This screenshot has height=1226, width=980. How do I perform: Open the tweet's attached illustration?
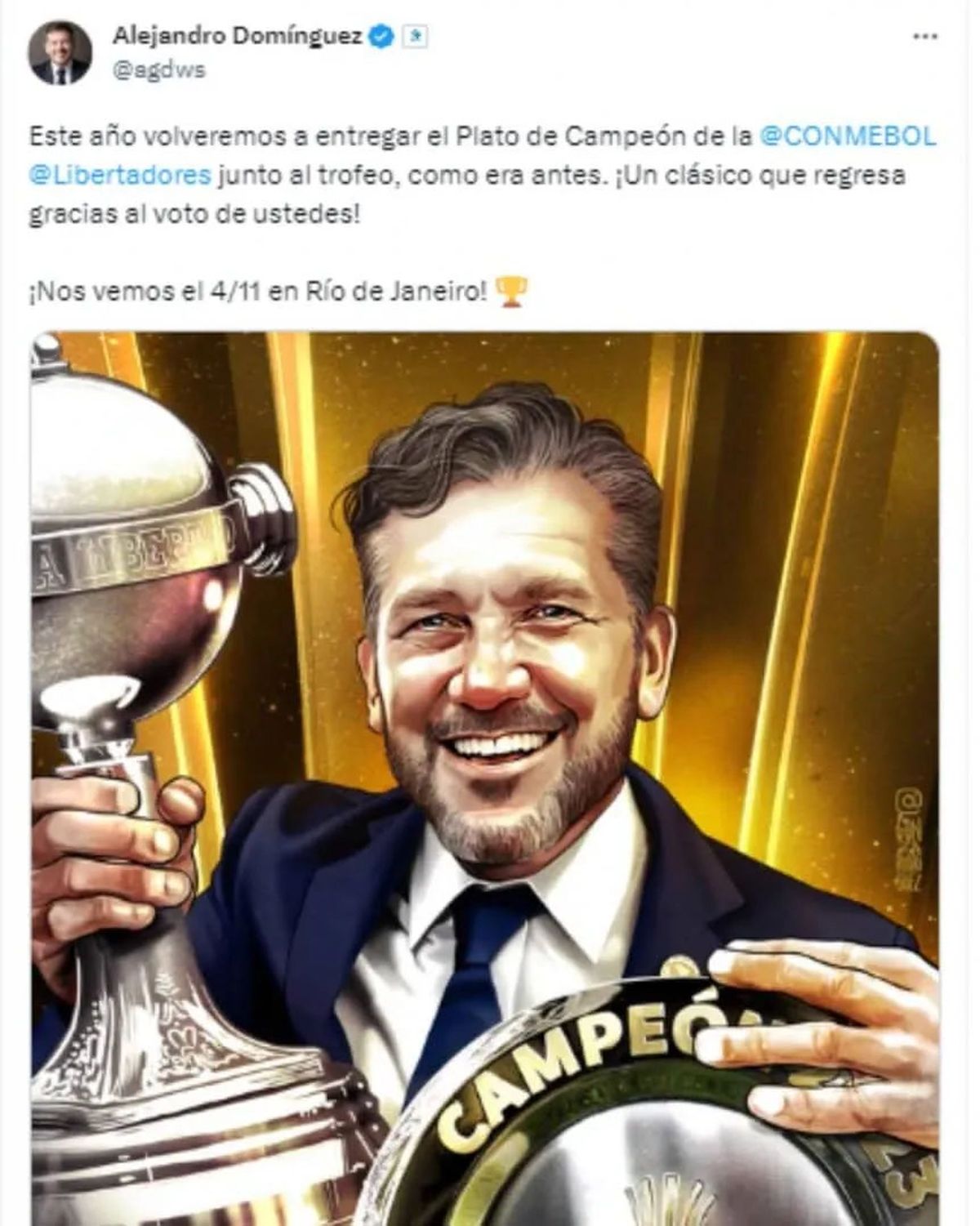coord(485,778)
